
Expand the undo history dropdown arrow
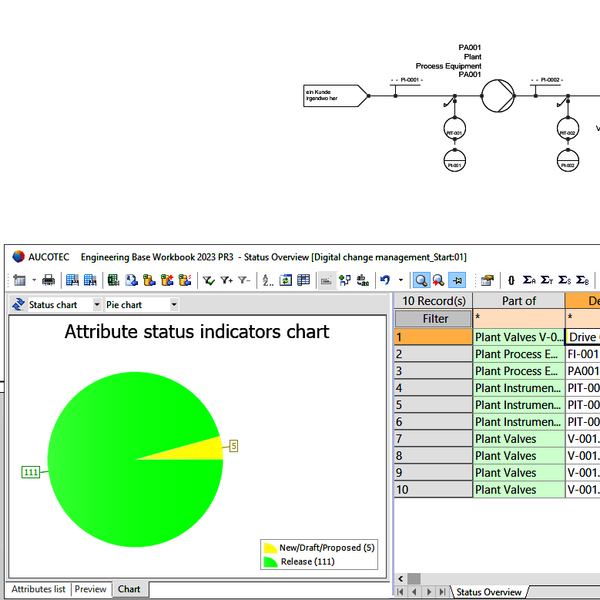click(x=401, y=281)
